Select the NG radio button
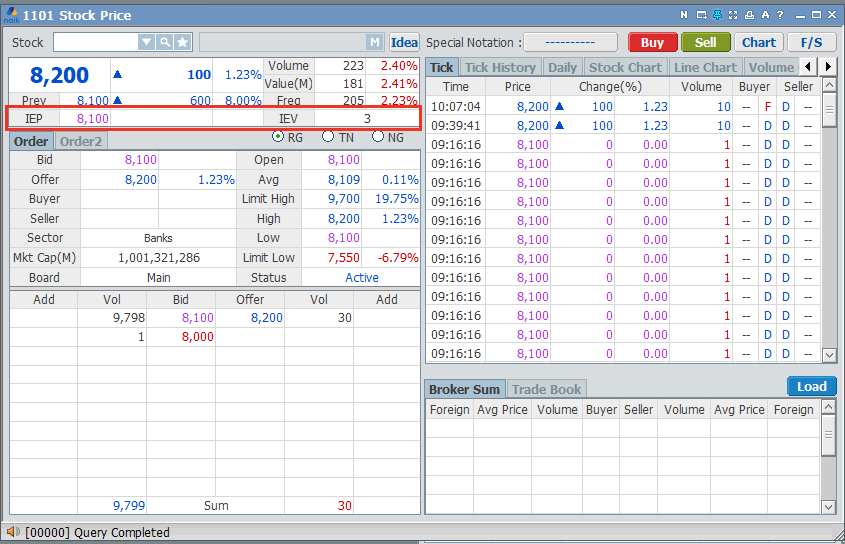Image resolution: width=845 pixels, height=544 pixels. point(378,137)
